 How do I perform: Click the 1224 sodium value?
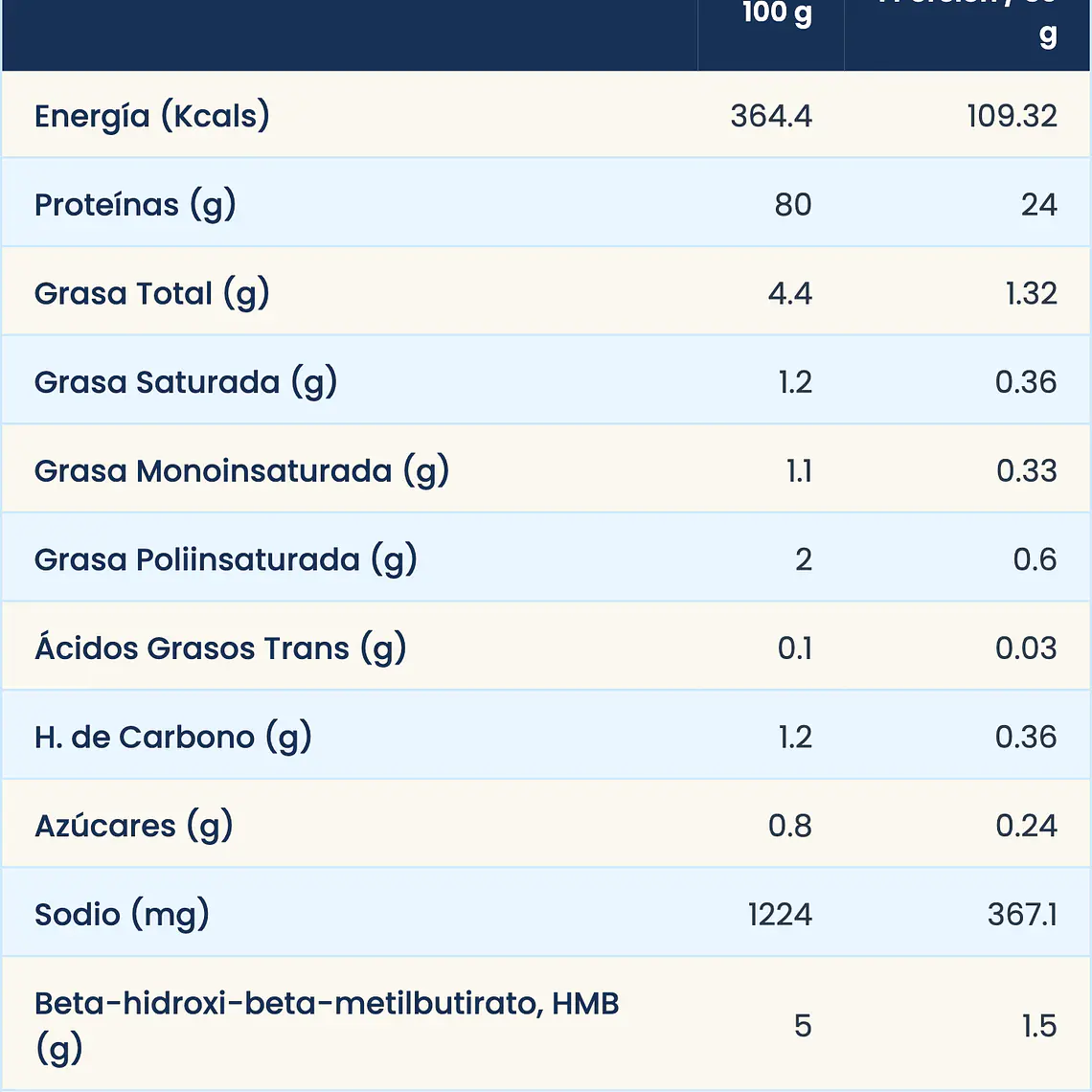click(x=780, y=915)
